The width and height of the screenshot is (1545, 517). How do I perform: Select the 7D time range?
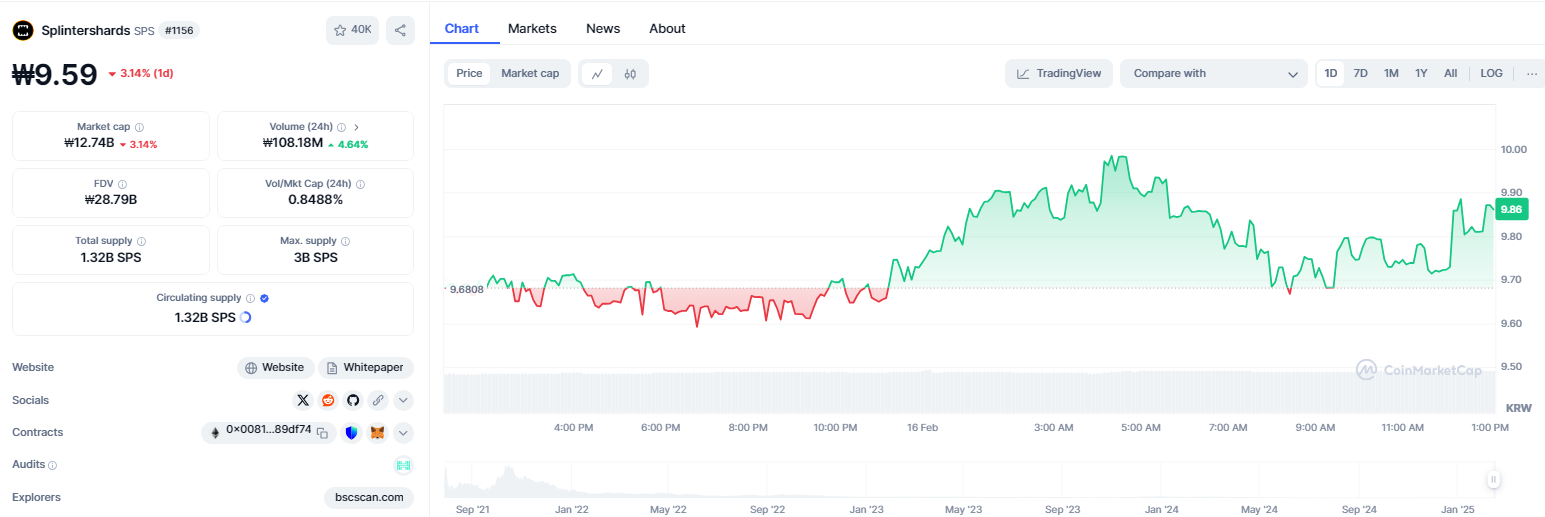1361,73
